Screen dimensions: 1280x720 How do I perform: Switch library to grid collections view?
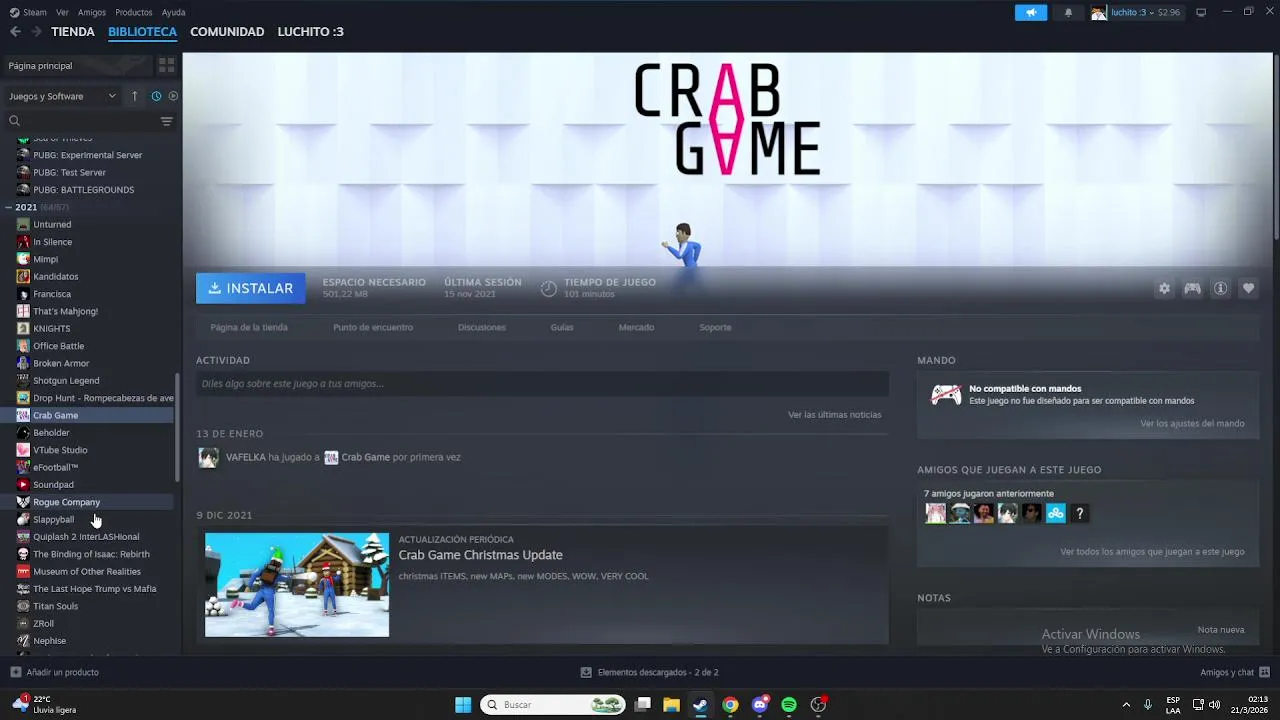click(x=166, y=65)
